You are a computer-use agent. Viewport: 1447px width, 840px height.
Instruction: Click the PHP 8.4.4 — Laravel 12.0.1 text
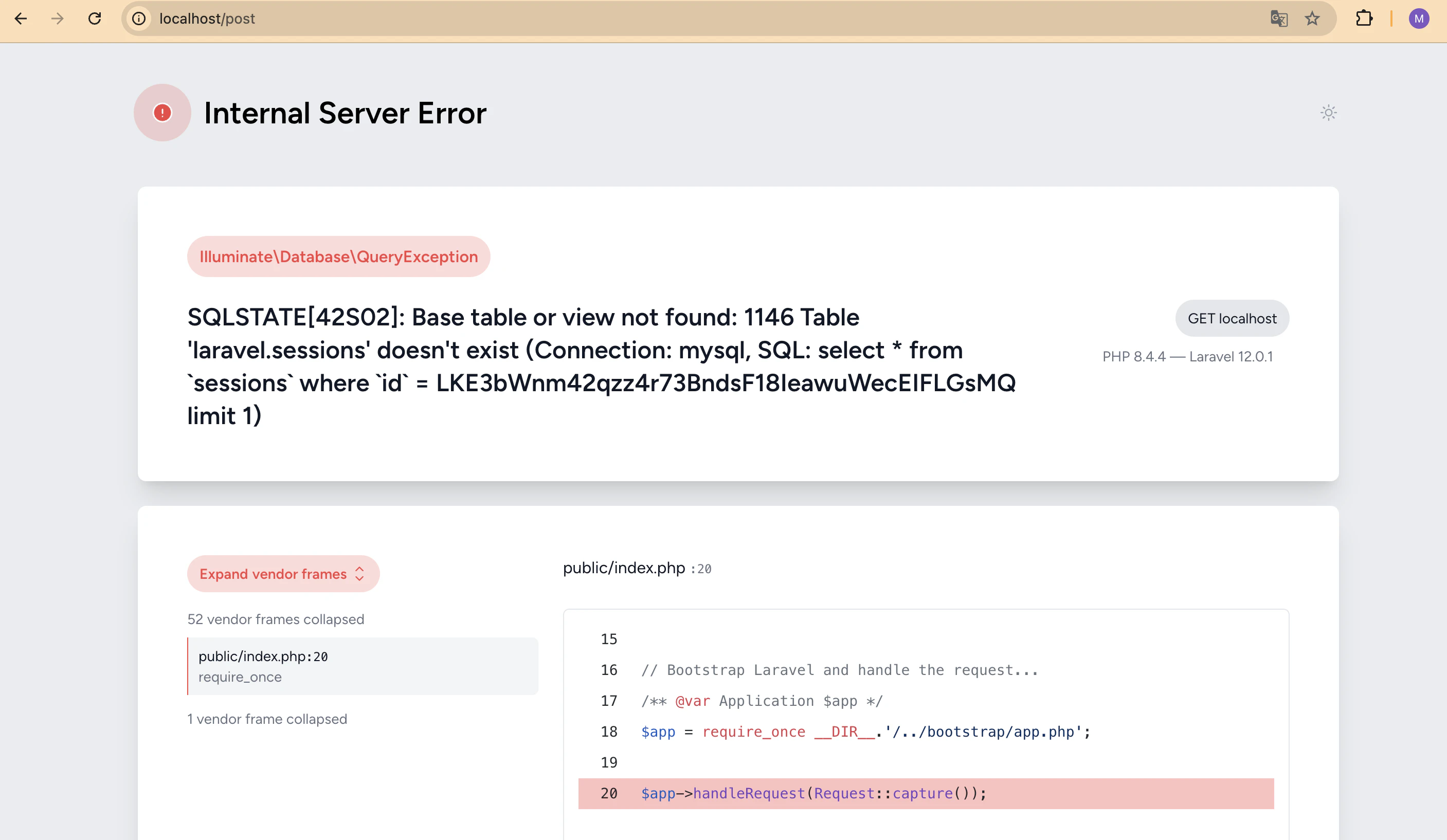coord(1187,357)
